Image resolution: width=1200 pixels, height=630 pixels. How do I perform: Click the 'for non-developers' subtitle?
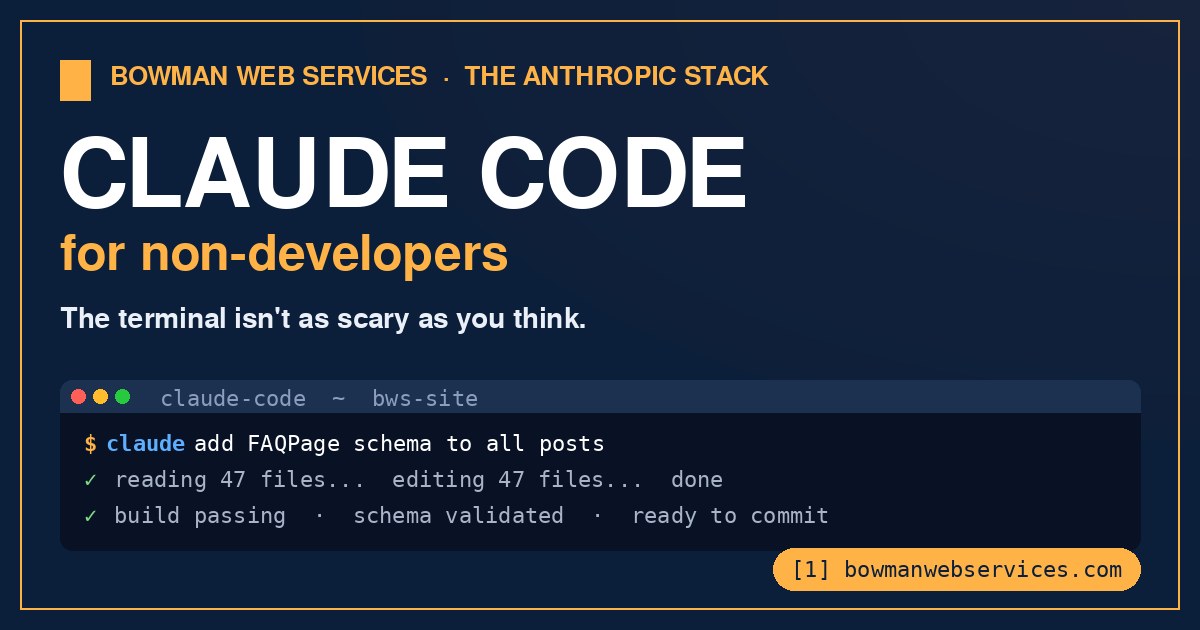[285, 254]
